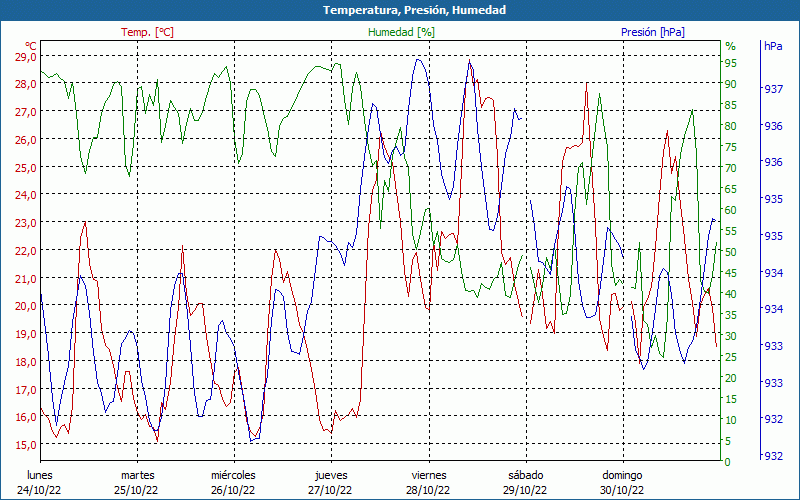The height and width of the screenshot is (500, 800).
Task: Click the 'domingo' day label
Action: click(x=622, y=476)
